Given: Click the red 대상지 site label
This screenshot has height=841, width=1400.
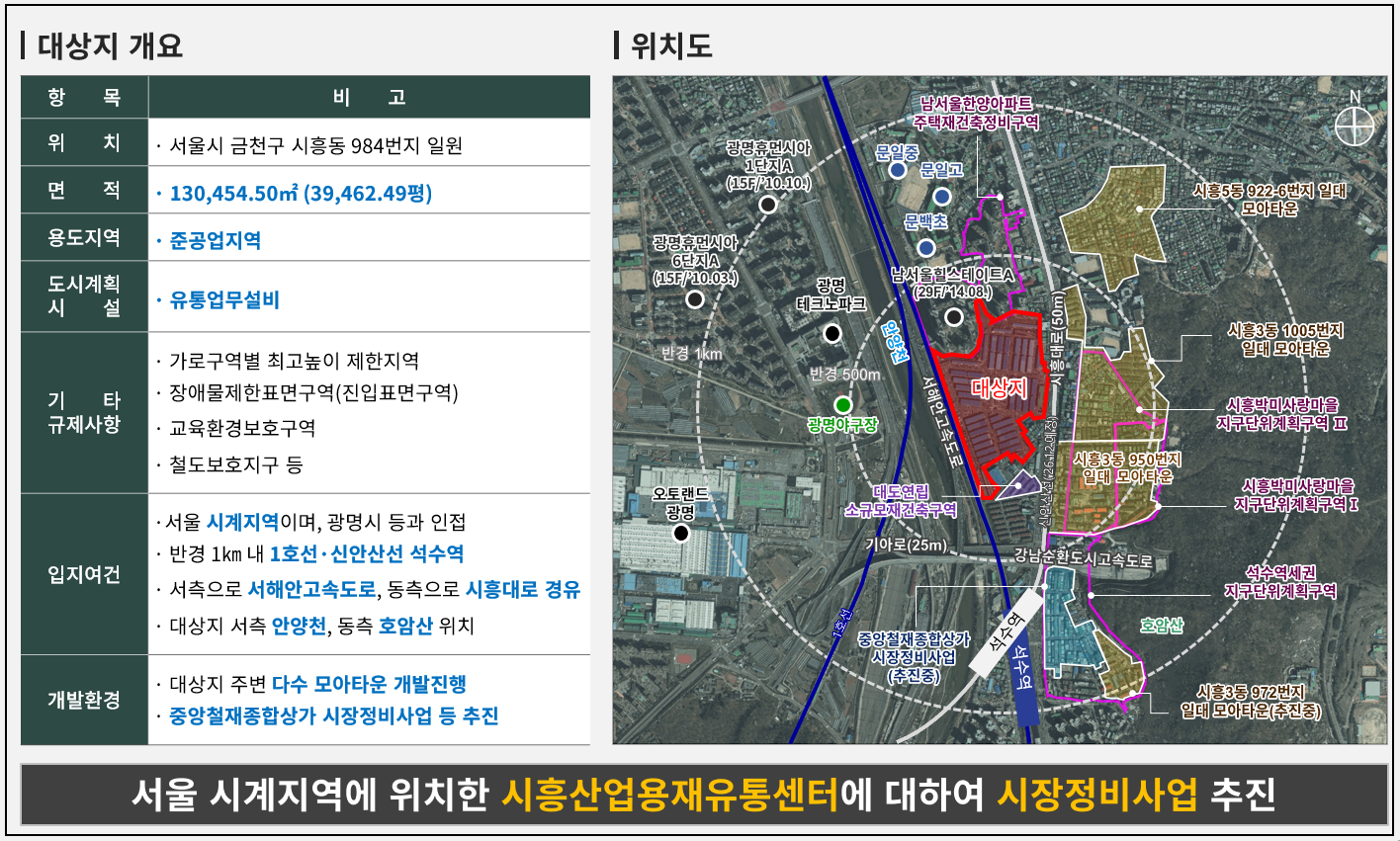Looking at the screenshot, I should (x=999, y=388).
